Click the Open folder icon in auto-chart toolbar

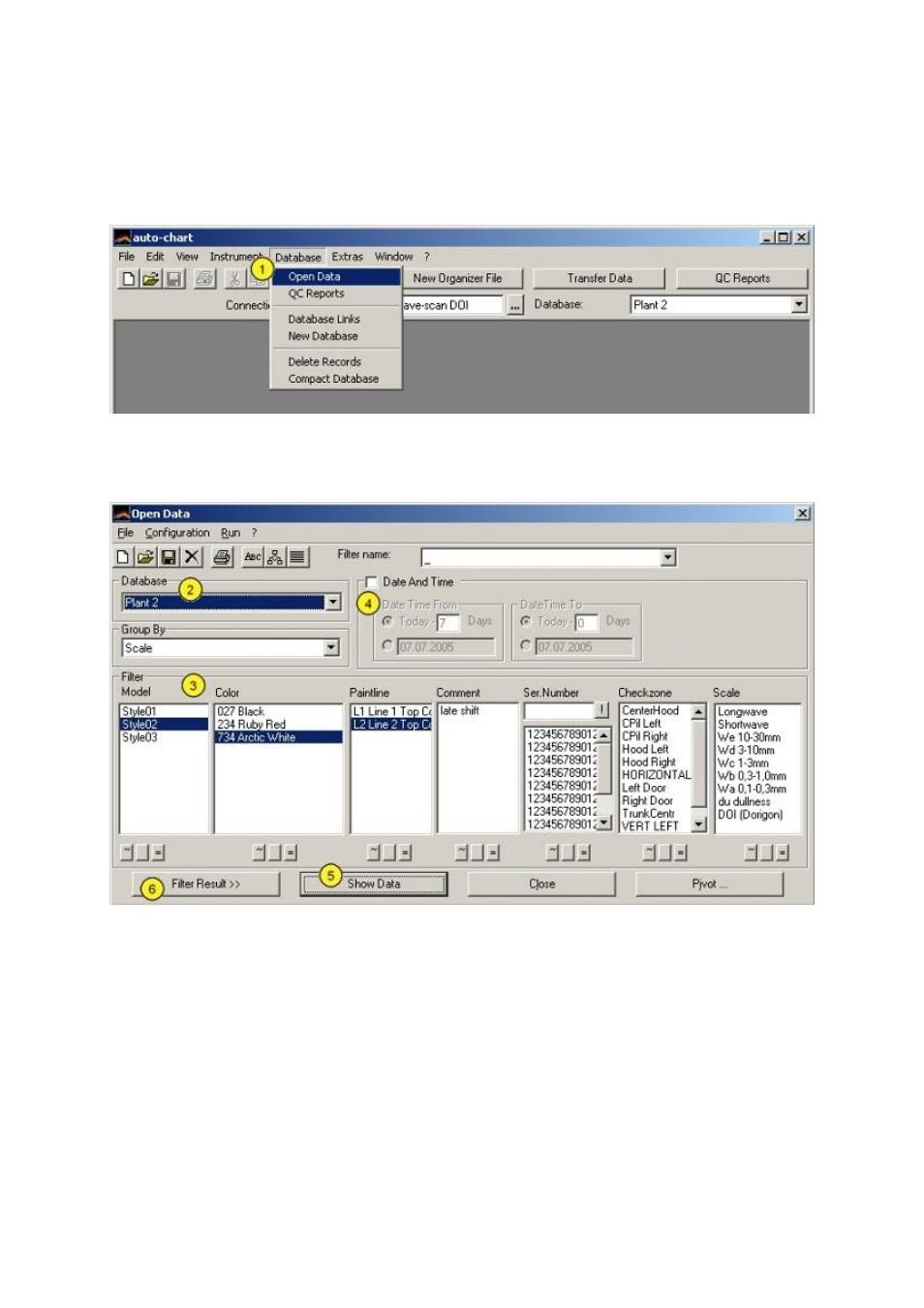click(x=150, y=279)
